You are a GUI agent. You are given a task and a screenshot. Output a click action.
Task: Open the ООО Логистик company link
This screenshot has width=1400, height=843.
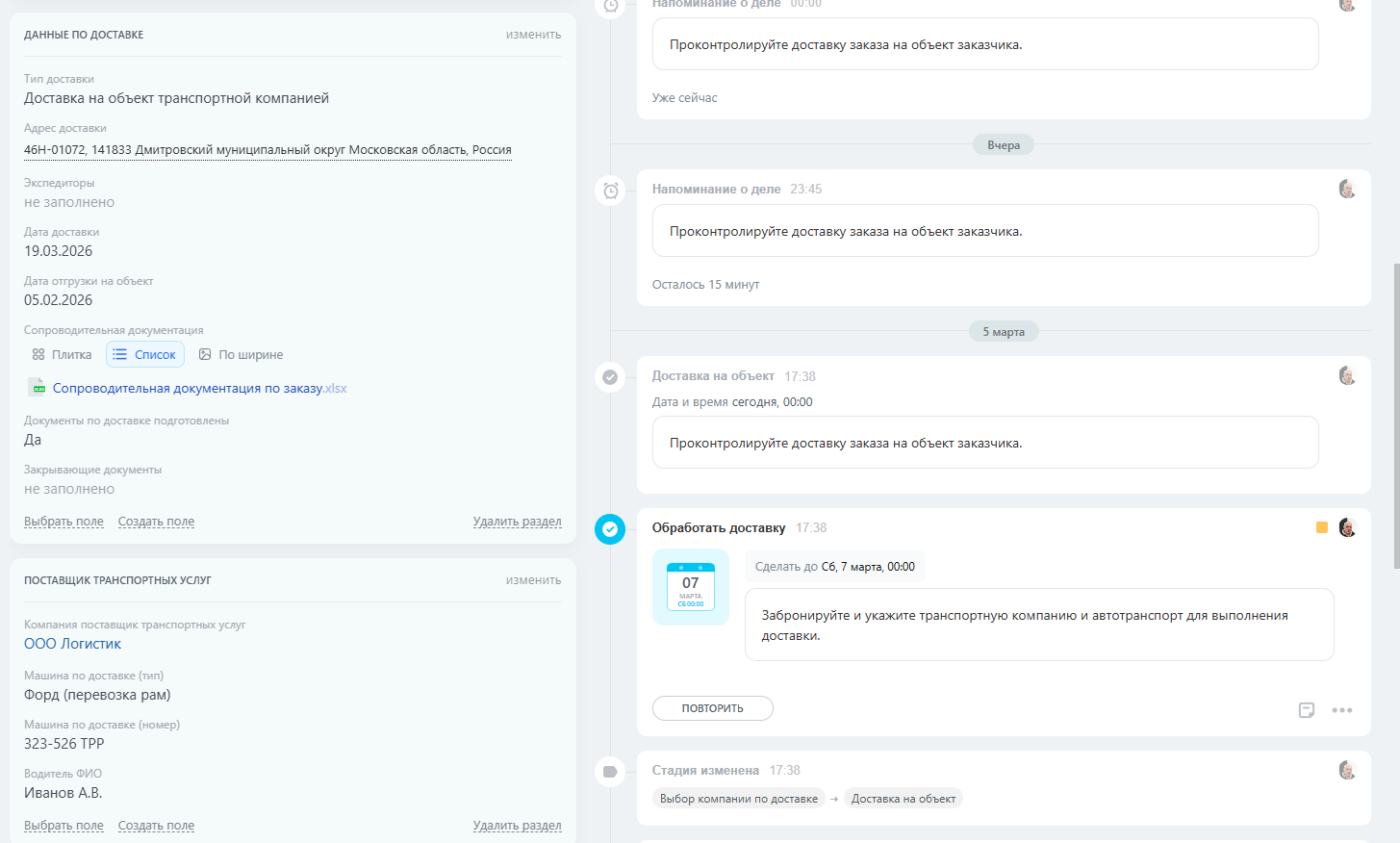tap(73, 644)
